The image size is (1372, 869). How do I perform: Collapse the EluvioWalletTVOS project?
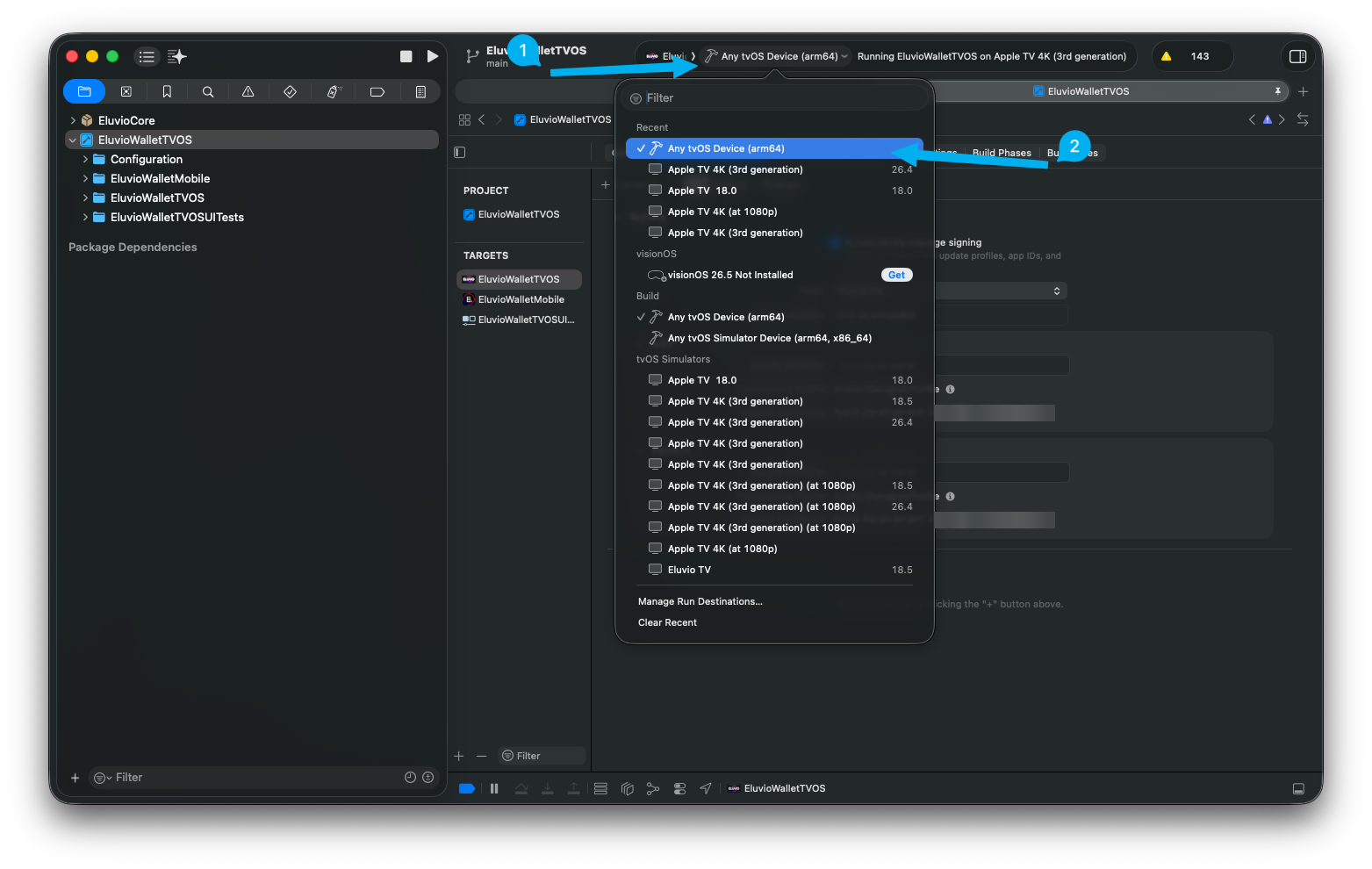click(73, 140)
